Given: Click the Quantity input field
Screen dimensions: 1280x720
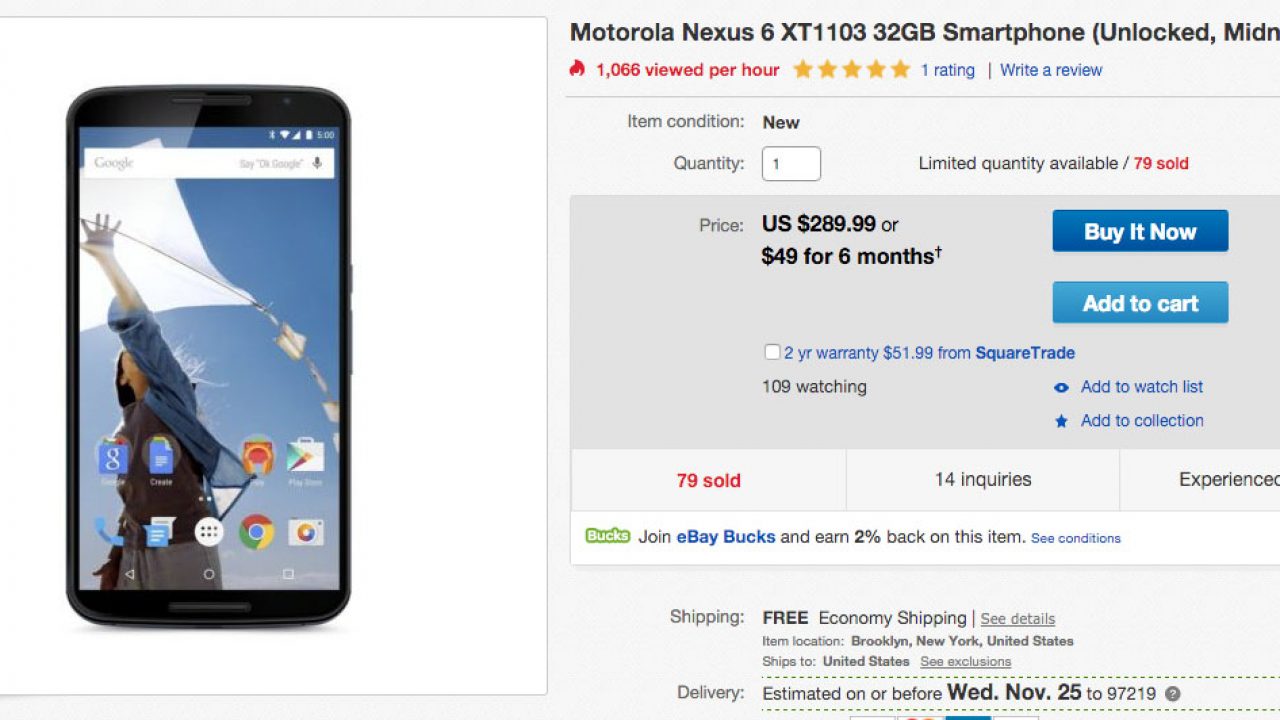Looking at the screenshot, I should (x=791, y=164).
